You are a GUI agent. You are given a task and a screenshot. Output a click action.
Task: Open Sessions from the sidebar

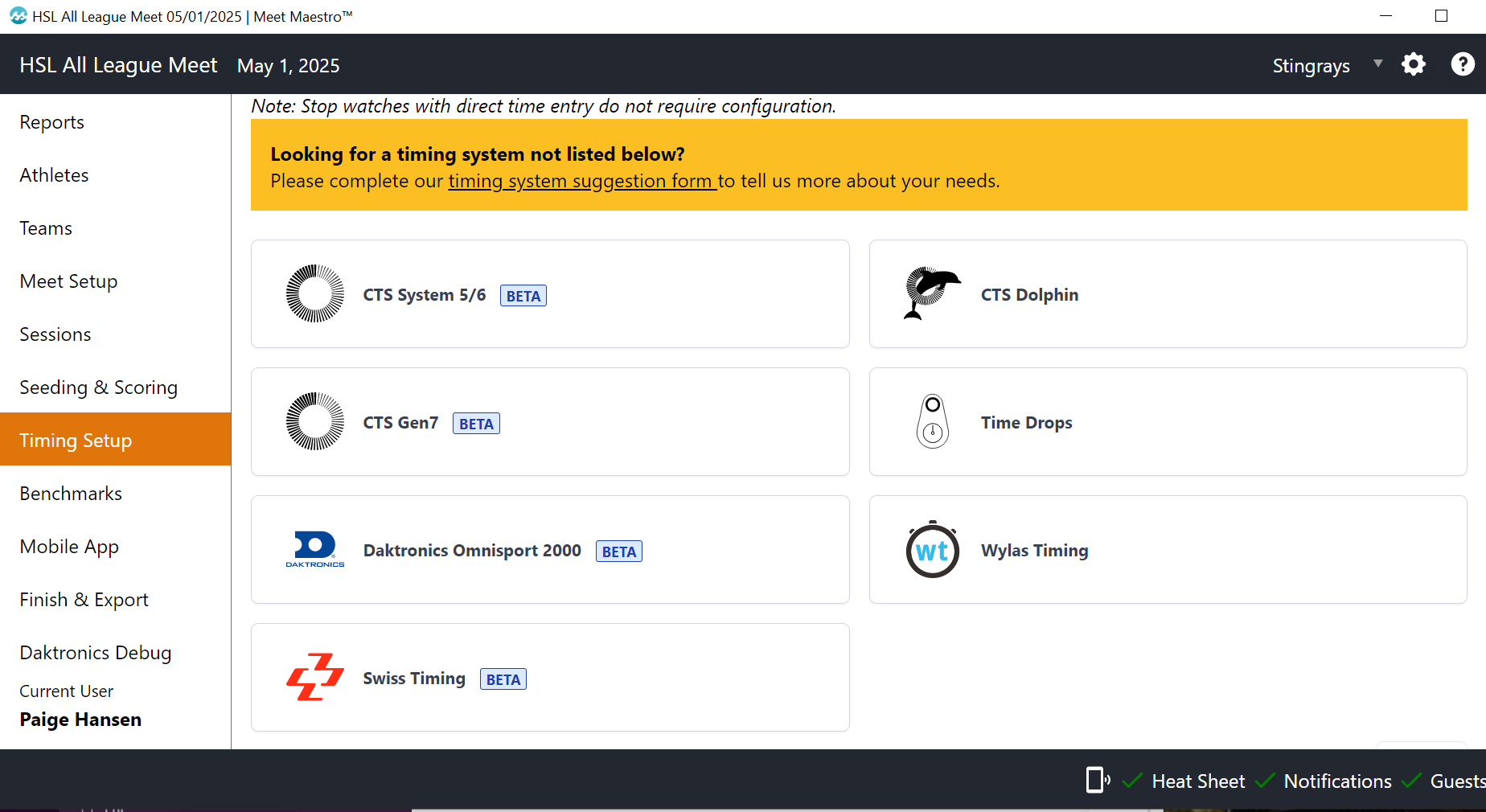click(116, 334)
